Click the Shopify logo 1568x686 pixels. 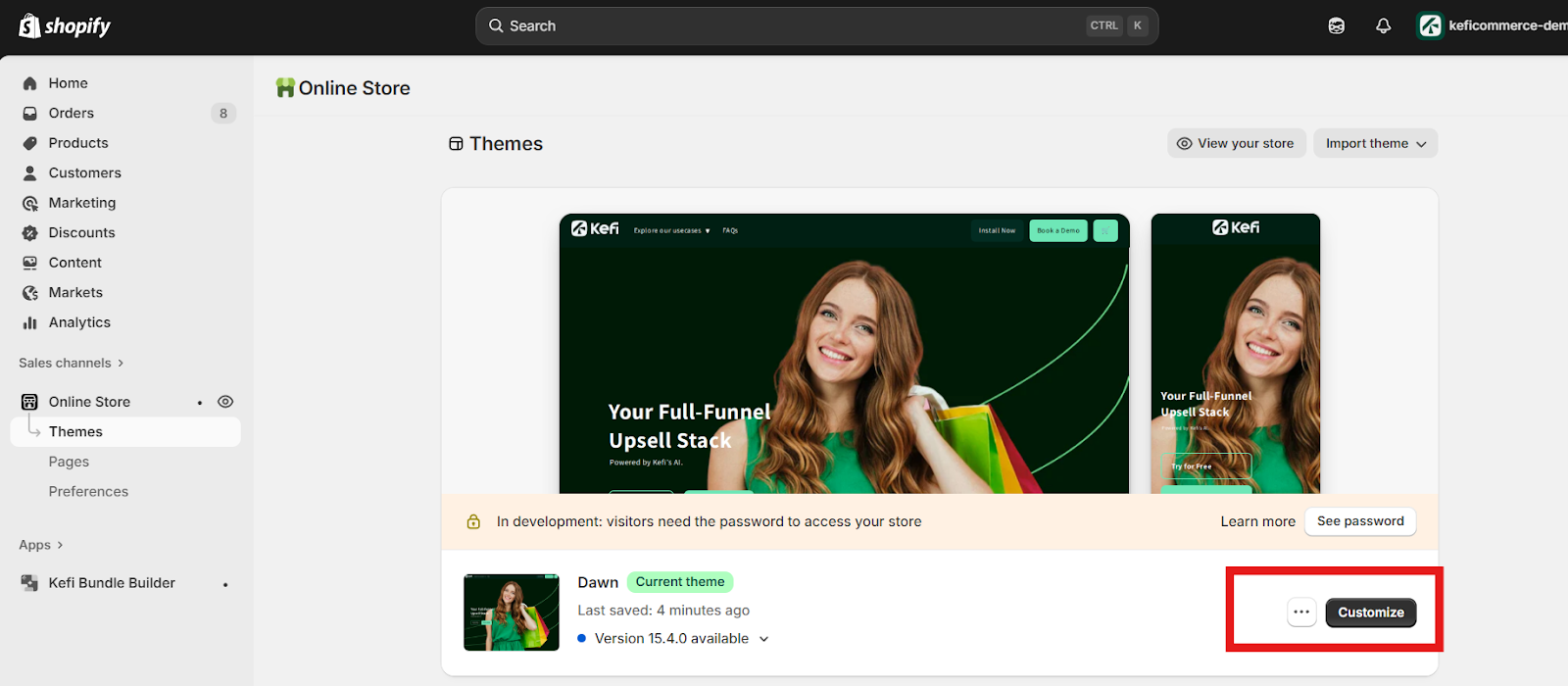tap(65, 26)
